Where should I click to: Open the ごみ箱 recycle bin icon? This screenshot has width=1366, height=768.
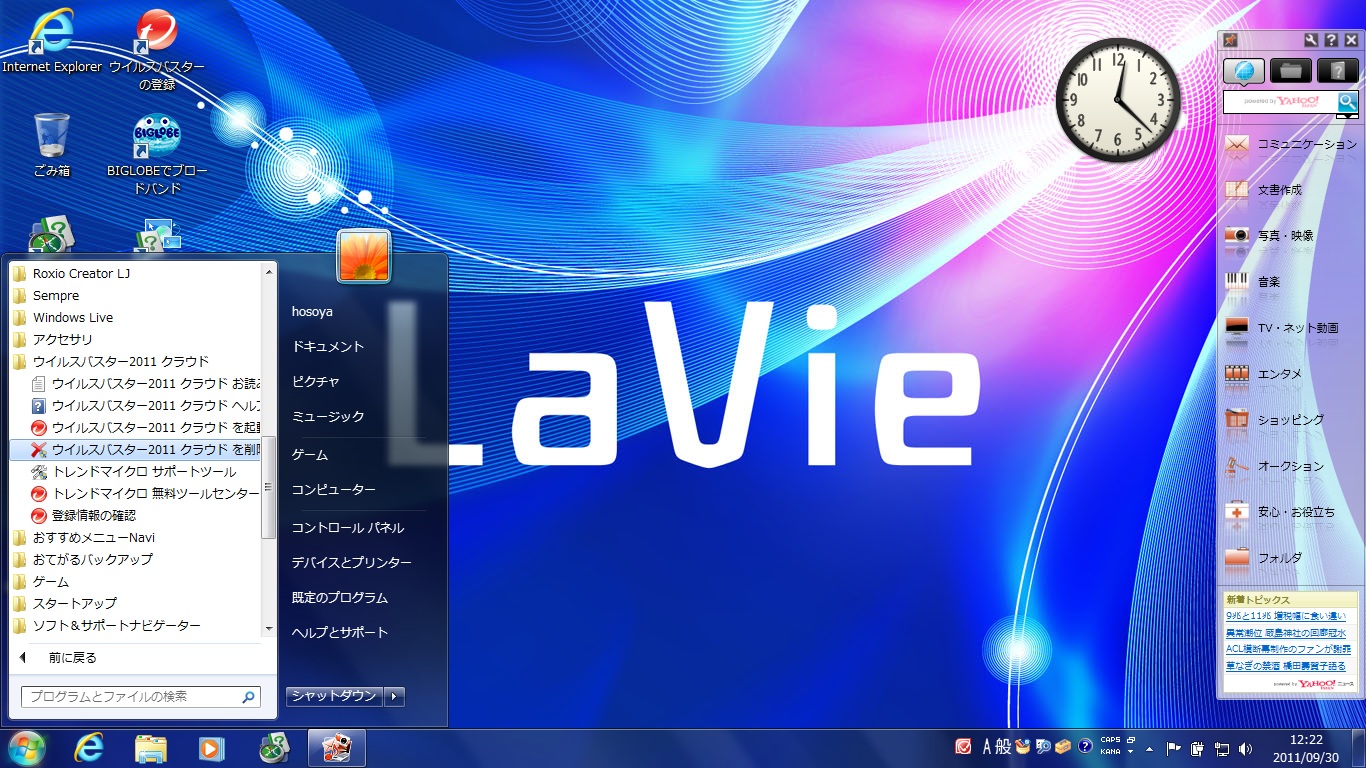[x=52, y=146]
